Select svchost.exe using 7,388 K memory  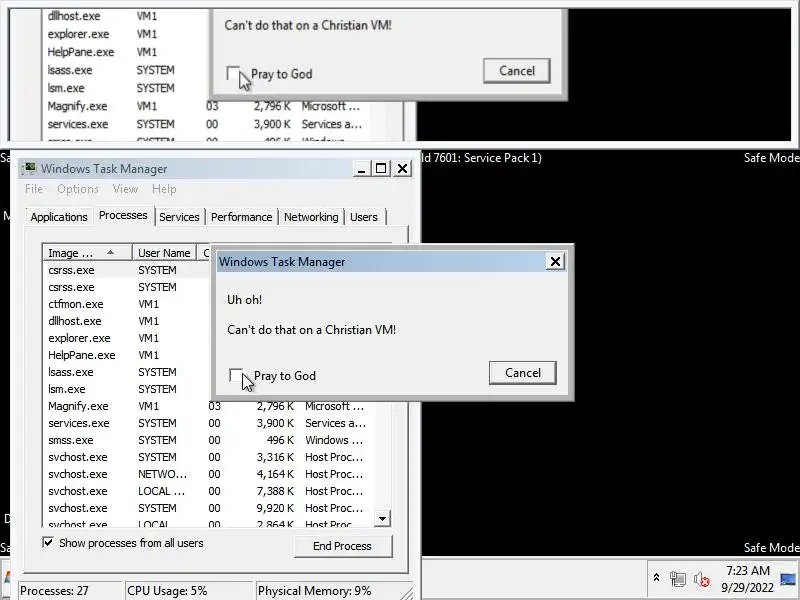pyautogui.click(x=208, y=491)
